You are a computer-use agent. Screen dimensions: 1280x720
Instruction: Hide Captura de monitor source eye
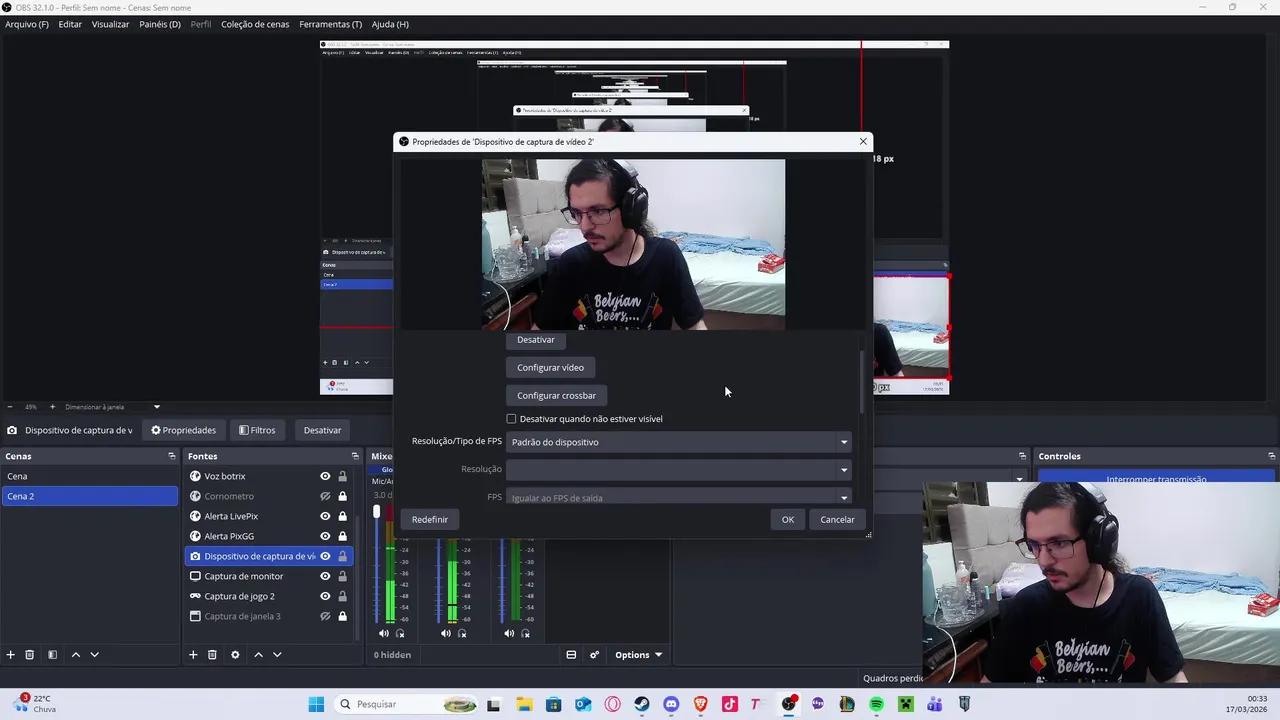(325, 576)
